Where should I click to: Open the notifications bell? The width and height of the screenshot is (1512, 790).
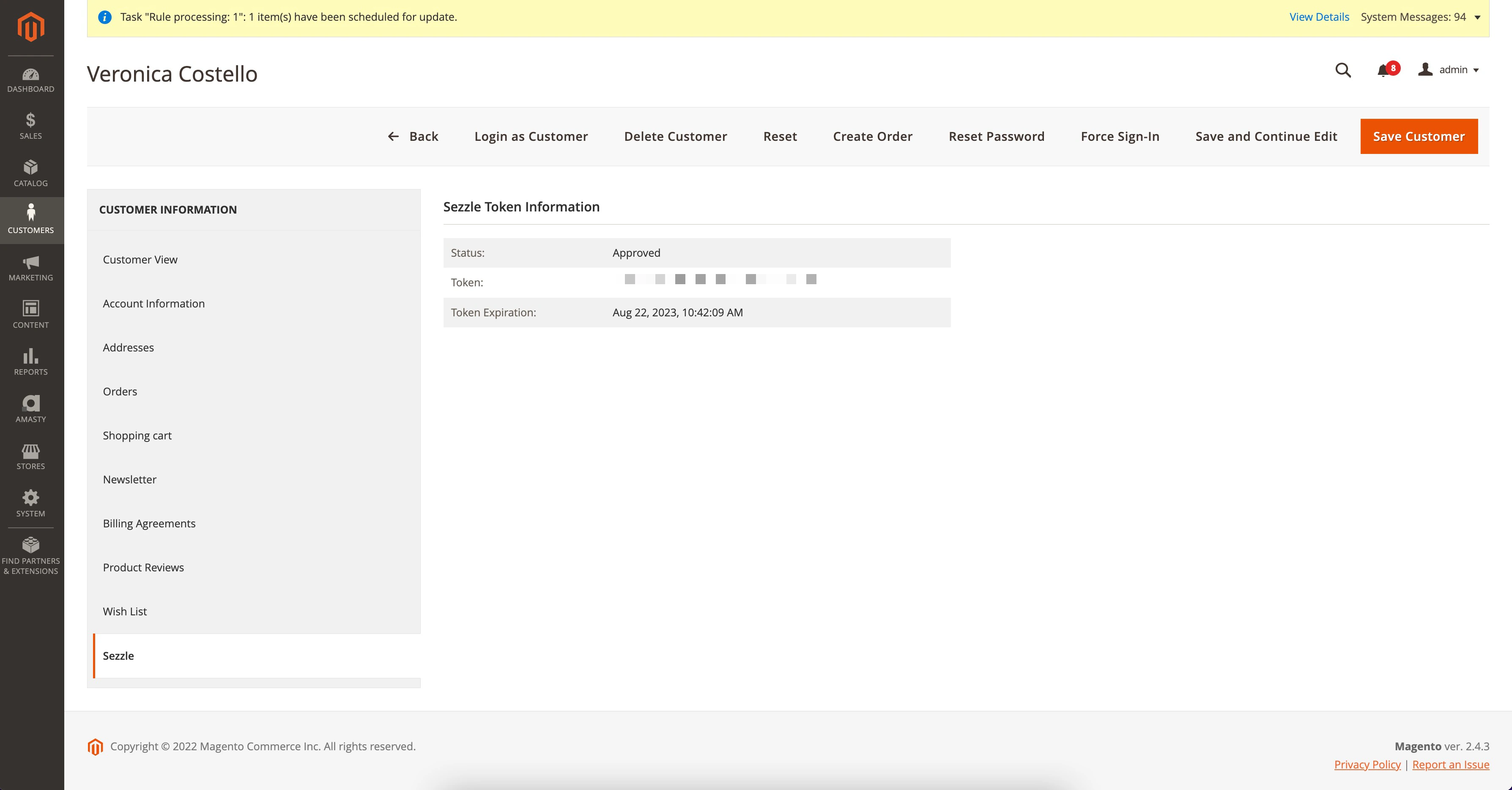click(x=1388, y=70)
